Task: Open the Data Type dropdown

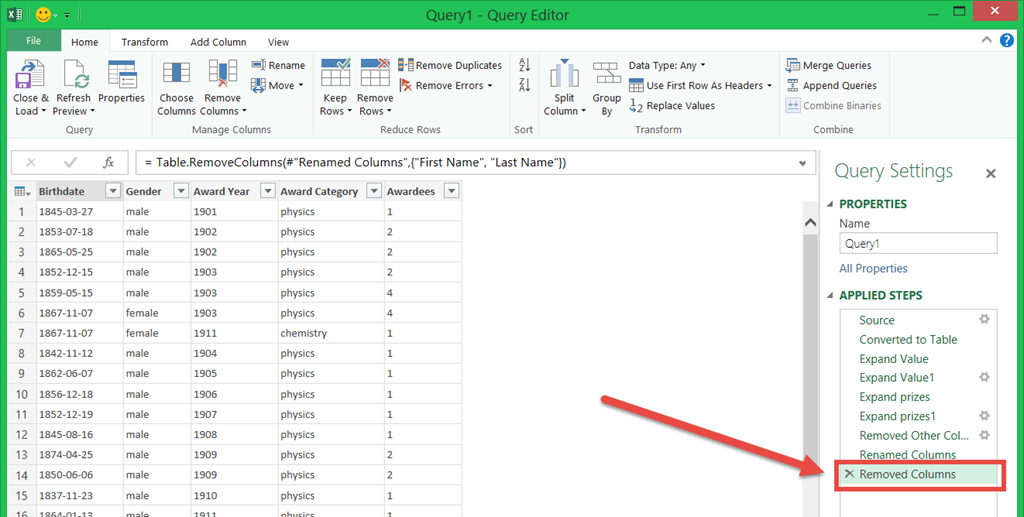Action: (667, 66)
